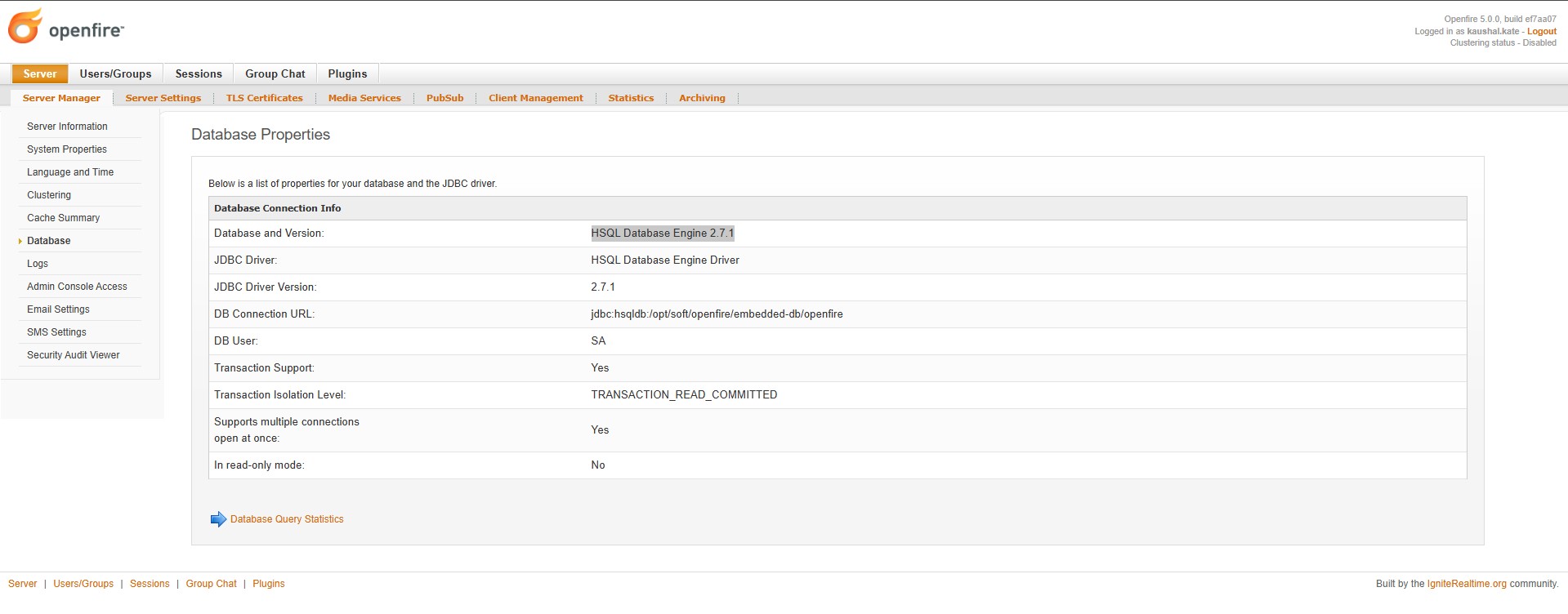Viewport: 1568px width, 614px height.
Task: View the Statistics subtab
Action: [x=631, y=98]
